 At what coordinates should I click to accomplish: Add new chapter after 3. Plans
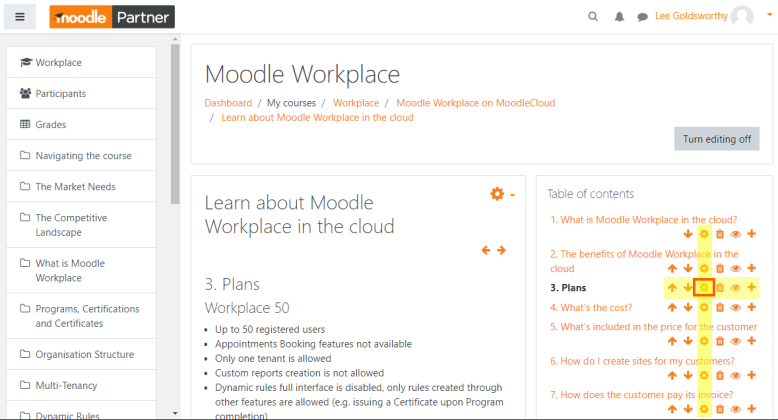752,287
